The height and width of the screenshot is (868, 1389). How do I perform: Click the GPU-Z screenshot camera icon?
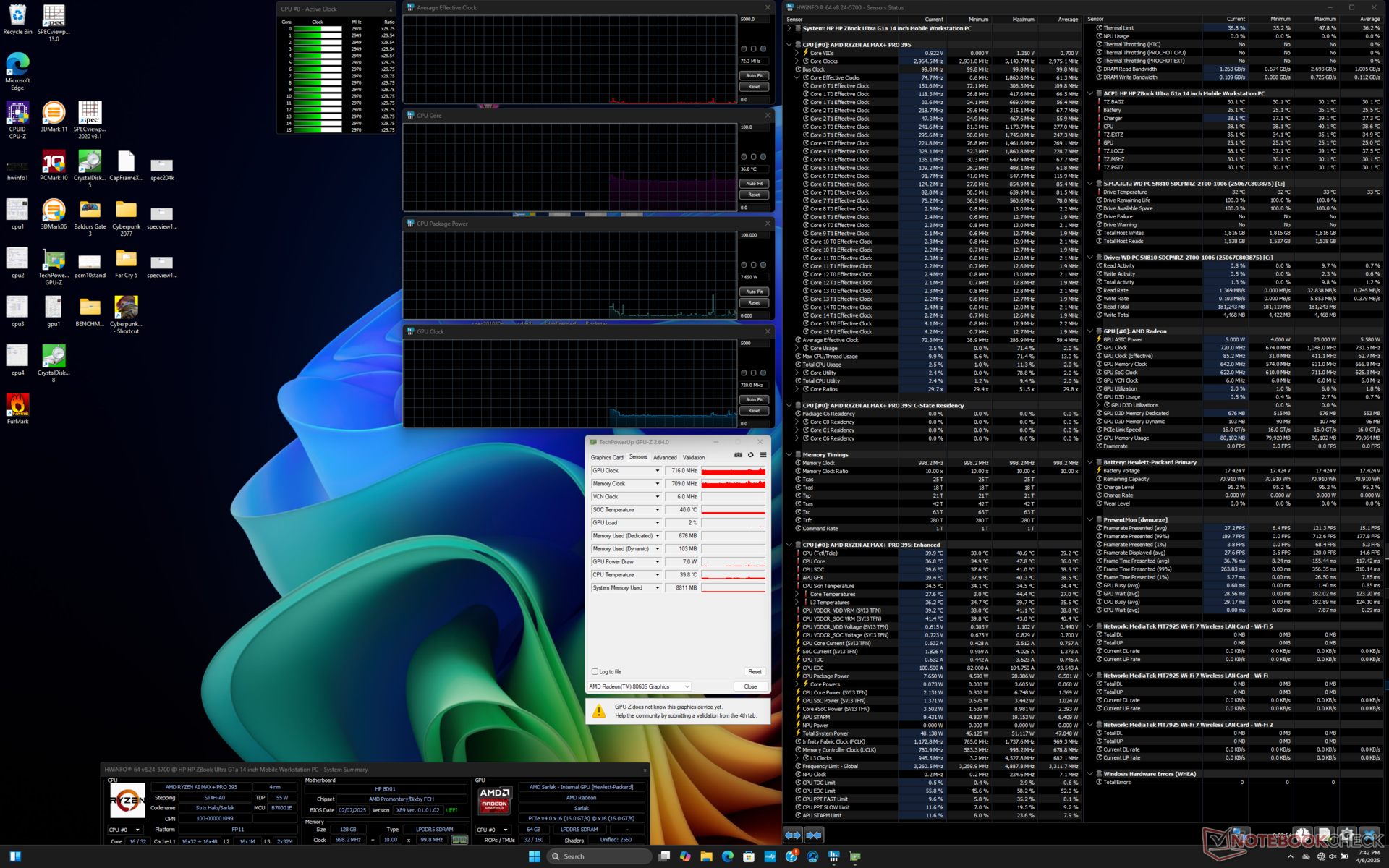point(738,455)
